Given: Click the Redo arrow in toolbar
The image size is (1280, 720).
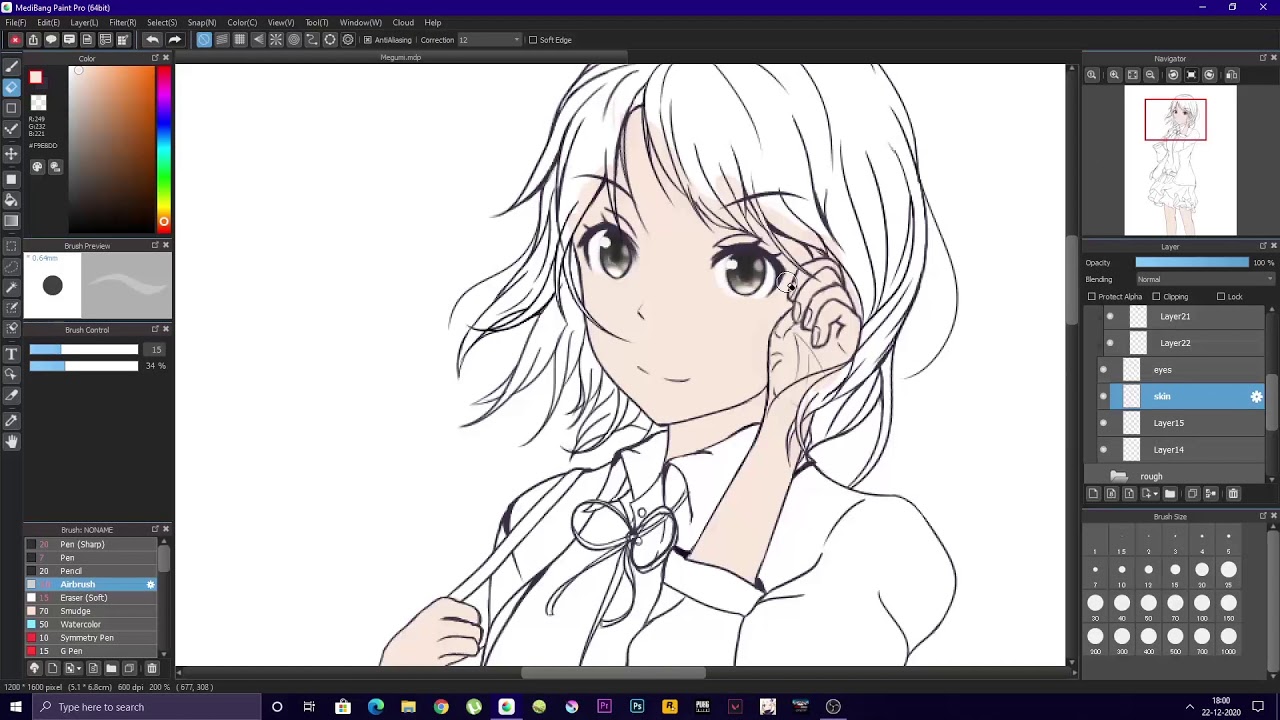Looking at the screenshot, I should [174, 40].
